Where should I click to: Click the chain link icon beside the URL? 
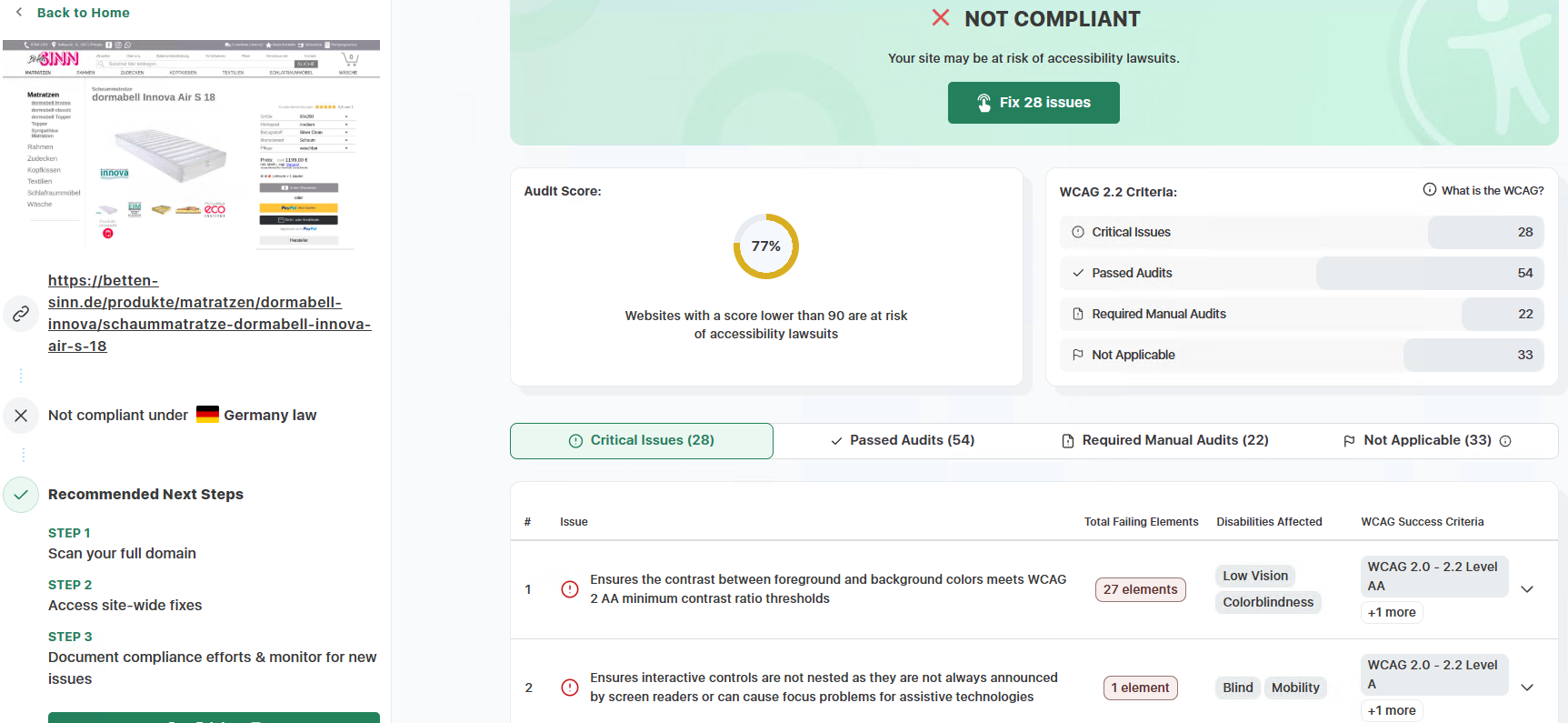(21, 314)
